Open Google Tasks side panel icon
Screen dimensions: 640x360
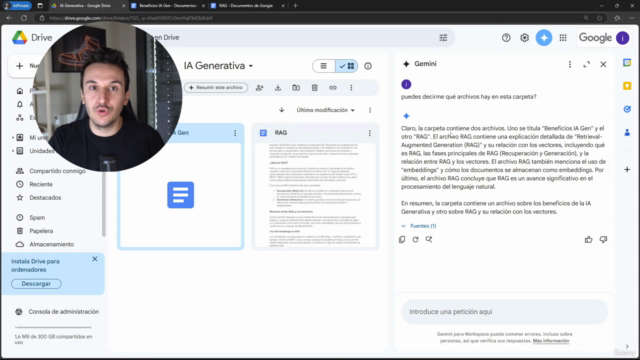pyautogui.click(x=627, y=109)
